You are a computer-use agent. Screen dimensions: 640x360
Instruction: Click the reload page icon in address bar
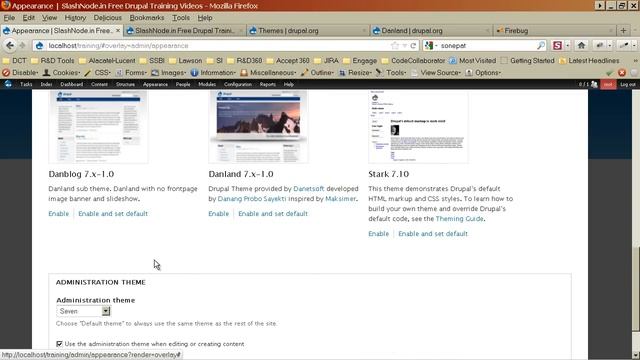coord(413,46)
